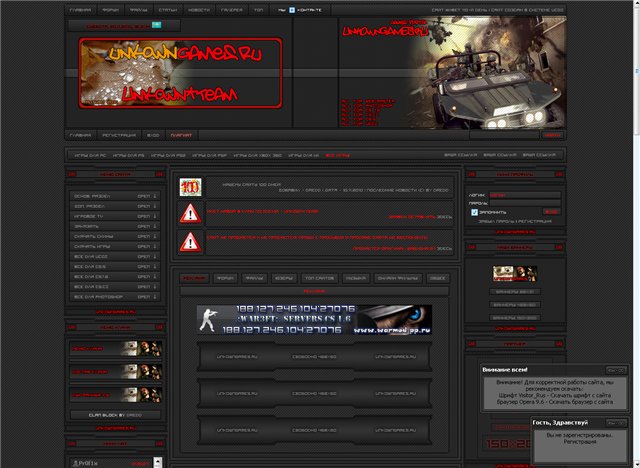Open ФАЙЛЫ in the top navigation bar
The width and height of the screenshot is (640, 468).
tap(138, 10)
